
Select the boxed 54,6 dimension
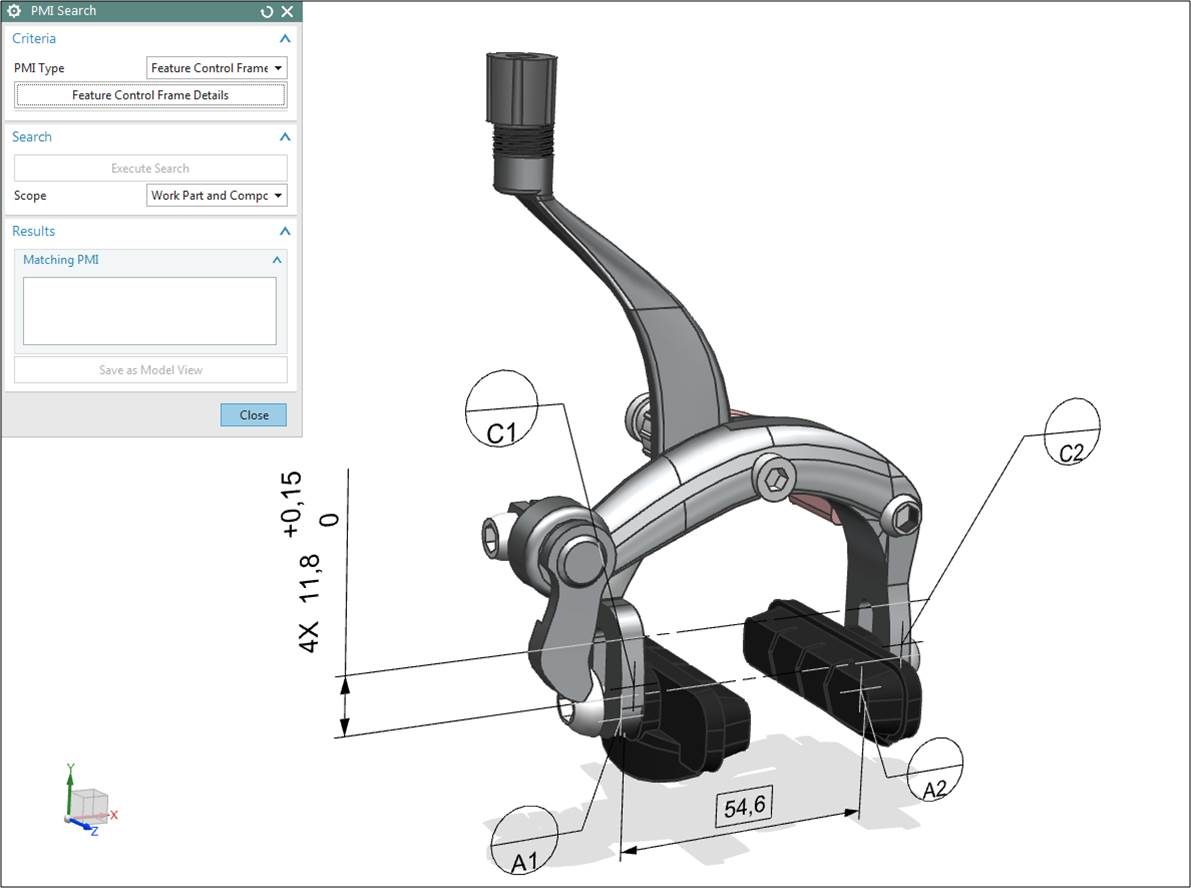[744, 806]
